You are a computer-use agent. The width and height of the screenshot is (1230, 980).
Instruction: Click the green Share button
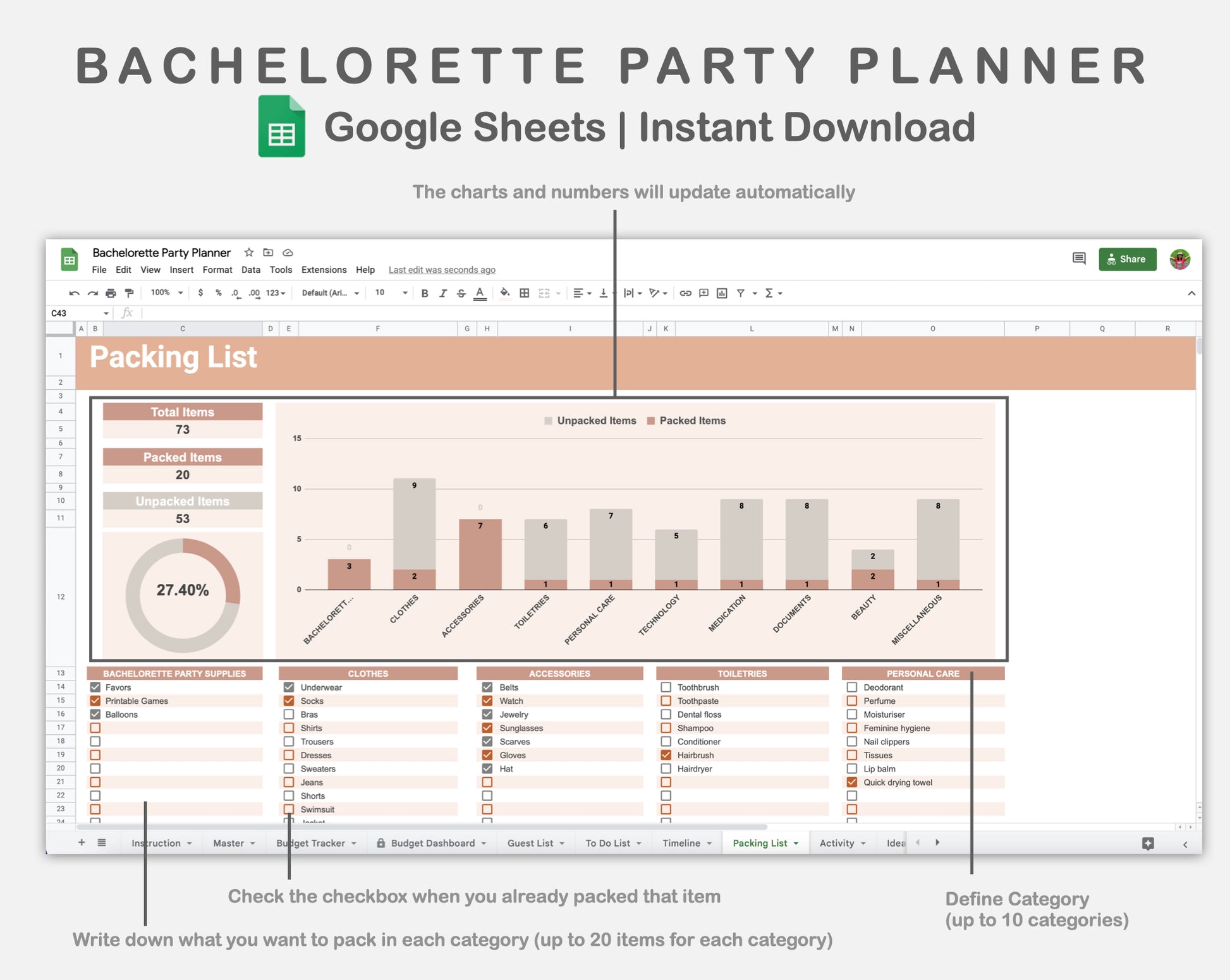point(1127,259)
